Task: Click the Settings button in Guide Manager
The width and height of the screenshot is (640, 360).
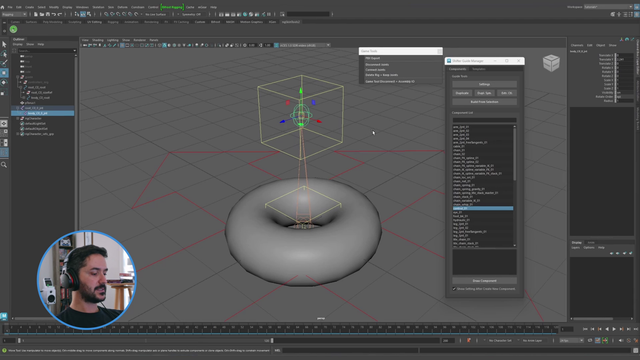Action: click(484, 84)
